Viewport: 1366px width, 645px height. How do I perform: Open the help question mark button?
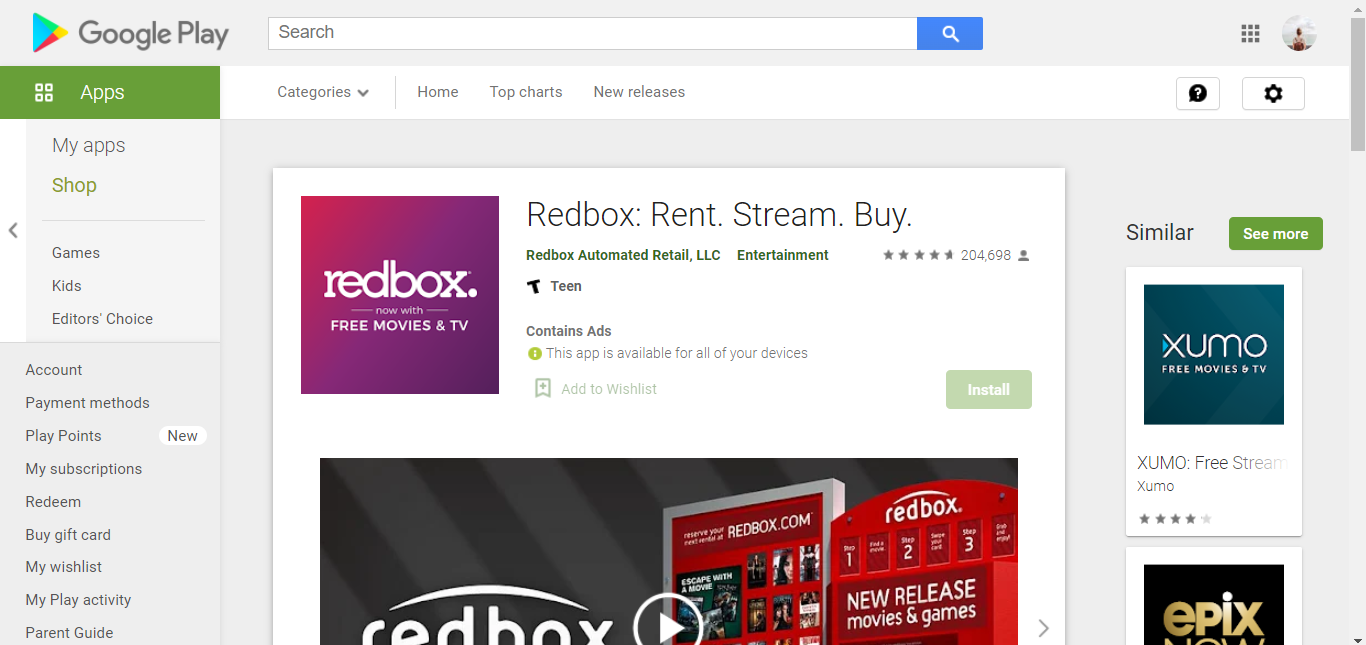(x=1198, y=93)
